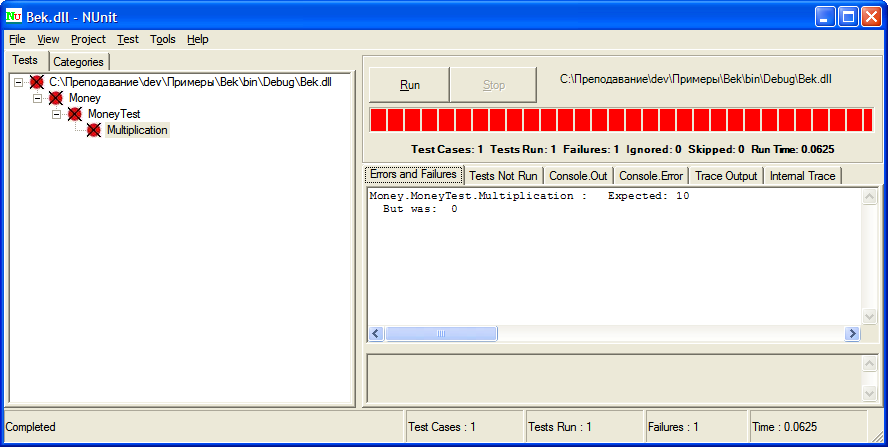Viewport: 888px width, 447px height.
Task: Collapse the Money namespace node
Action: click(37, 99)
